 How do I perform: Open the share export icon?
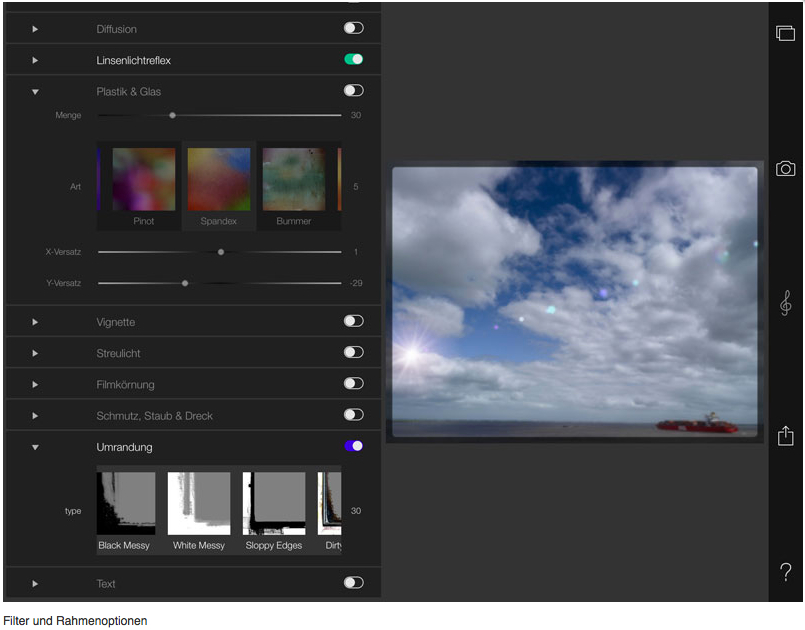tap(785, 436)
